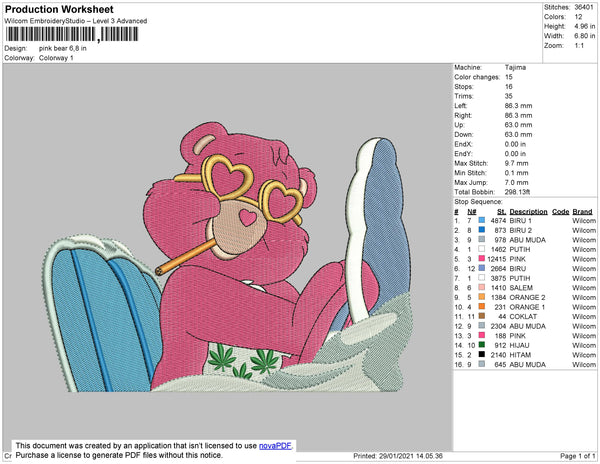
Task: Click the pink bear embroidery preview image
Action: tap(228, 257)
